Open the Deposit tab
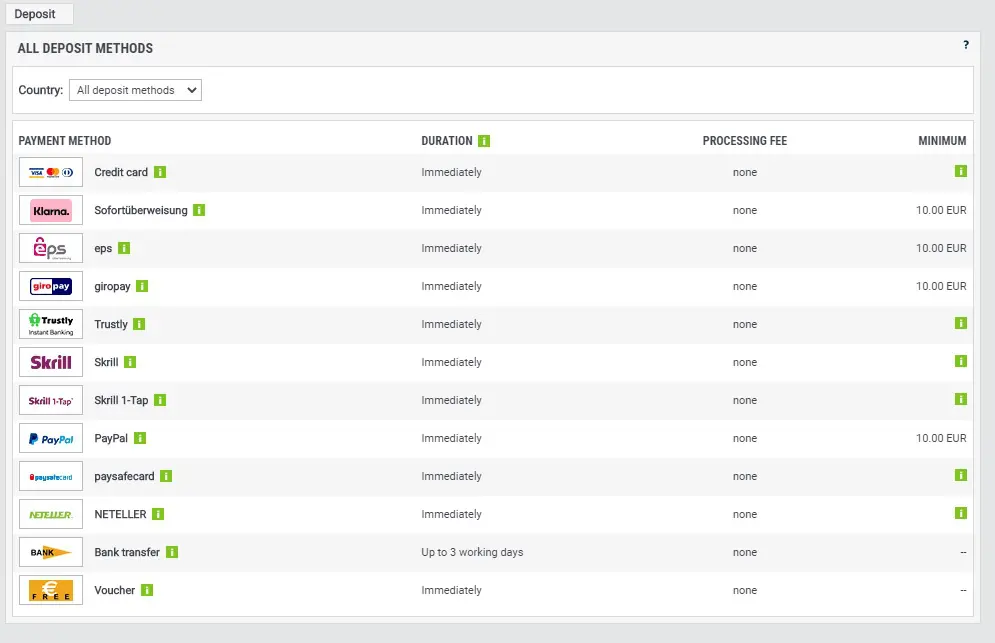The height and width of the screenshot is (643, 995). pyautogui.click(x=39, y=14)
